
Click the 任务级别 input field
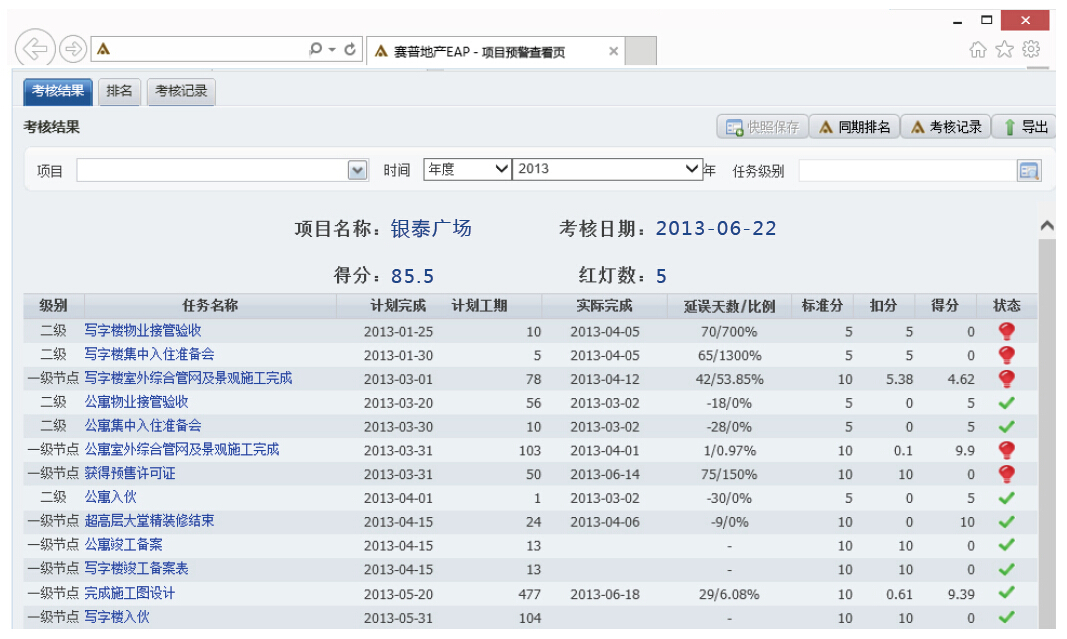pyautogui.click(x=906, y=171)
